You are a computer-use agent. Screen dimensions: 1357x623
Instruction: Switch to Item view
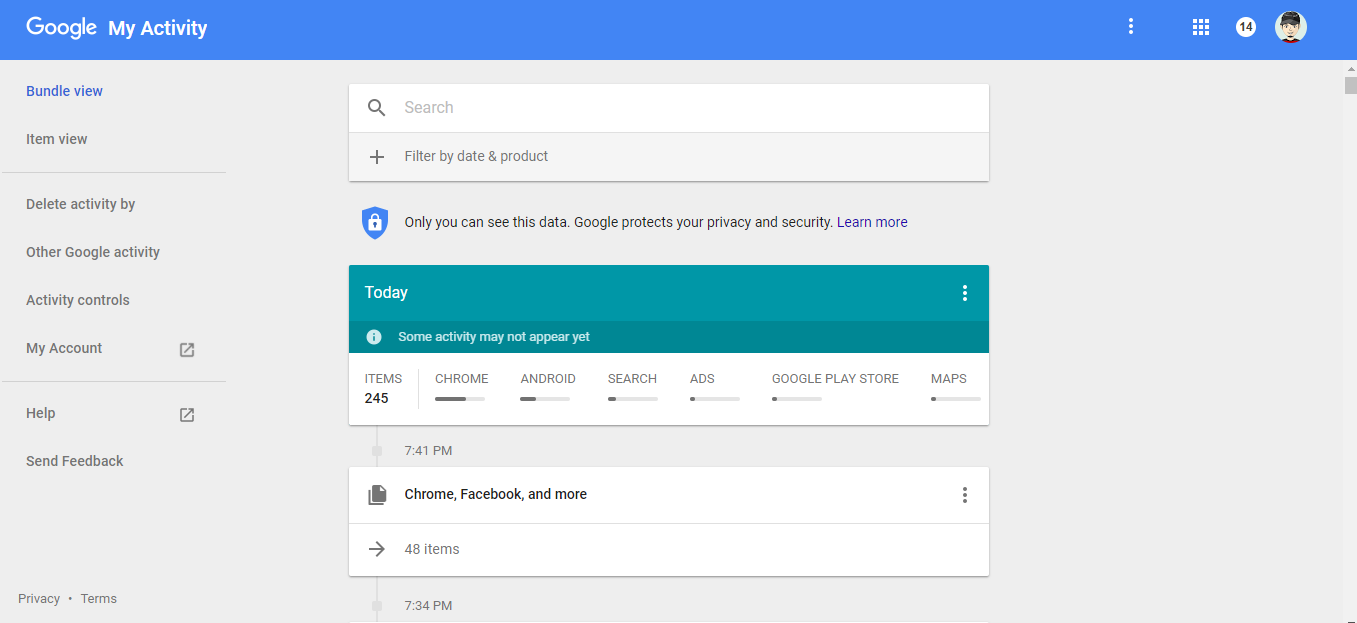(x=57, y=139)
